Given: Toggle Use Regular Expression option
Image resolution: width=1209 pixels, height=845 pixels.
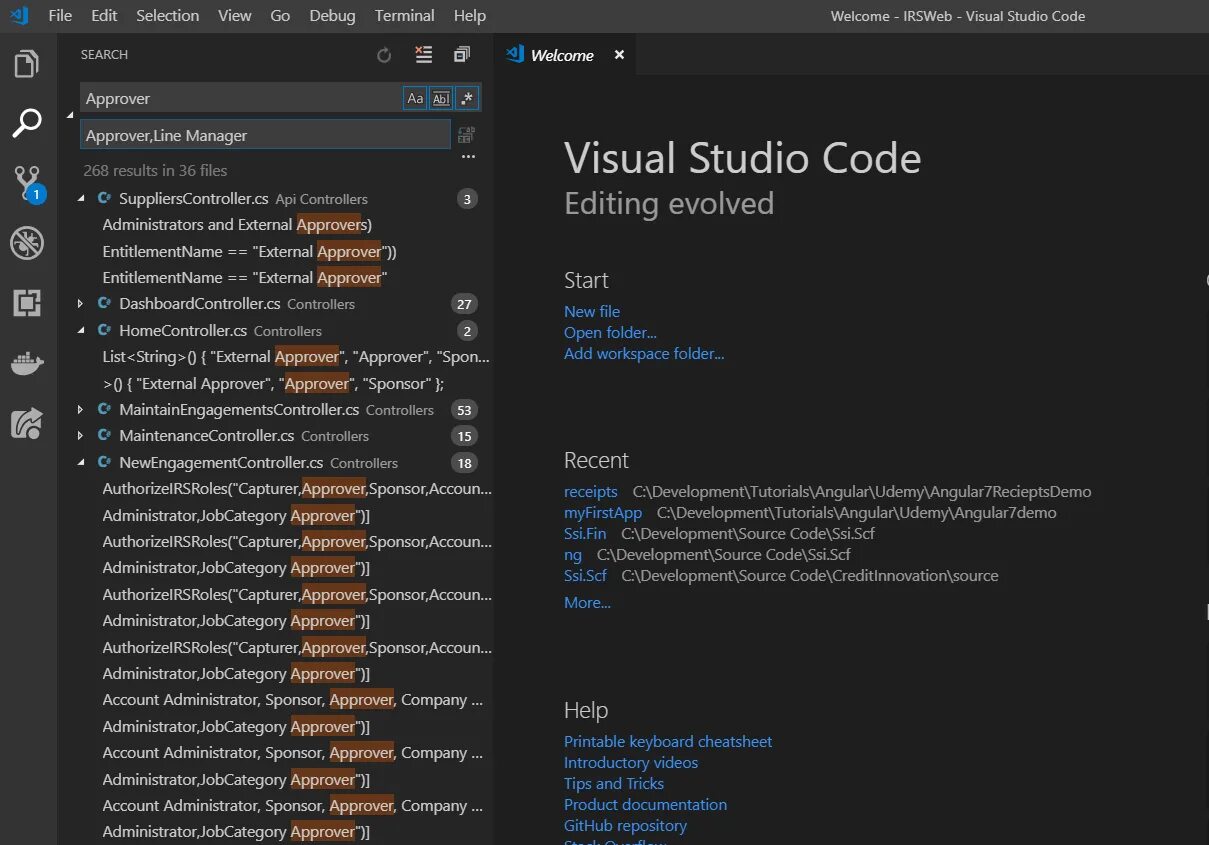Looking at the screenshot, I should pyautogui.click(x=467, y=98).
